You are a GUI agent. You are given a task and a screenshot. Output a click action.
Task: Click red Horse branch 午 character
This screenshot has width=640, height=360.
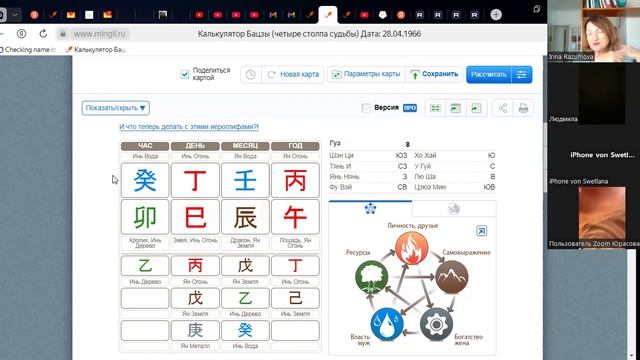pyautogui.click(x=295, y=217)
